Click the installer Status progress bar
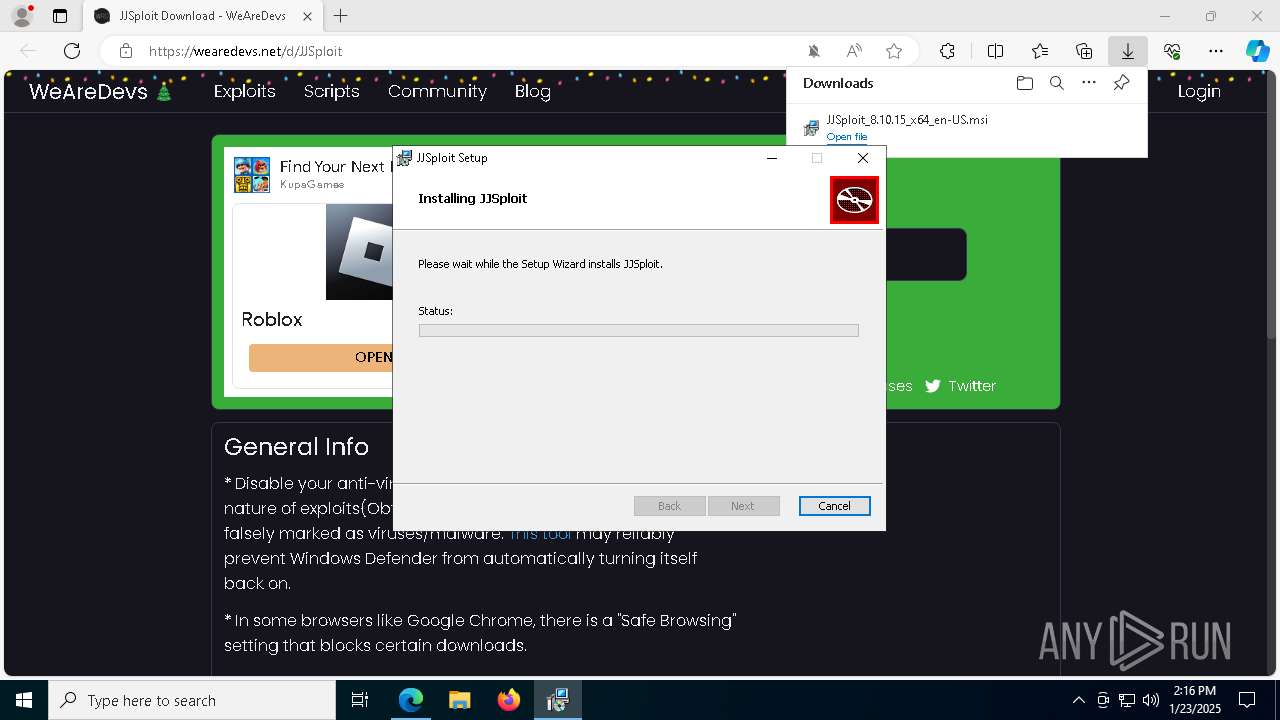 click(x=639, y=330)
